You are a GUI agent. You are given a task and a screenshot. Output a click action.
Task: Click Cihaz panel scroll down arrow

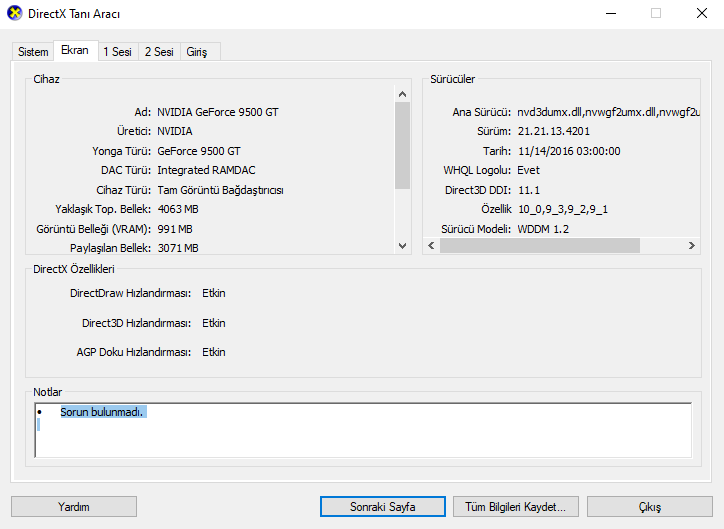point(402,246)
